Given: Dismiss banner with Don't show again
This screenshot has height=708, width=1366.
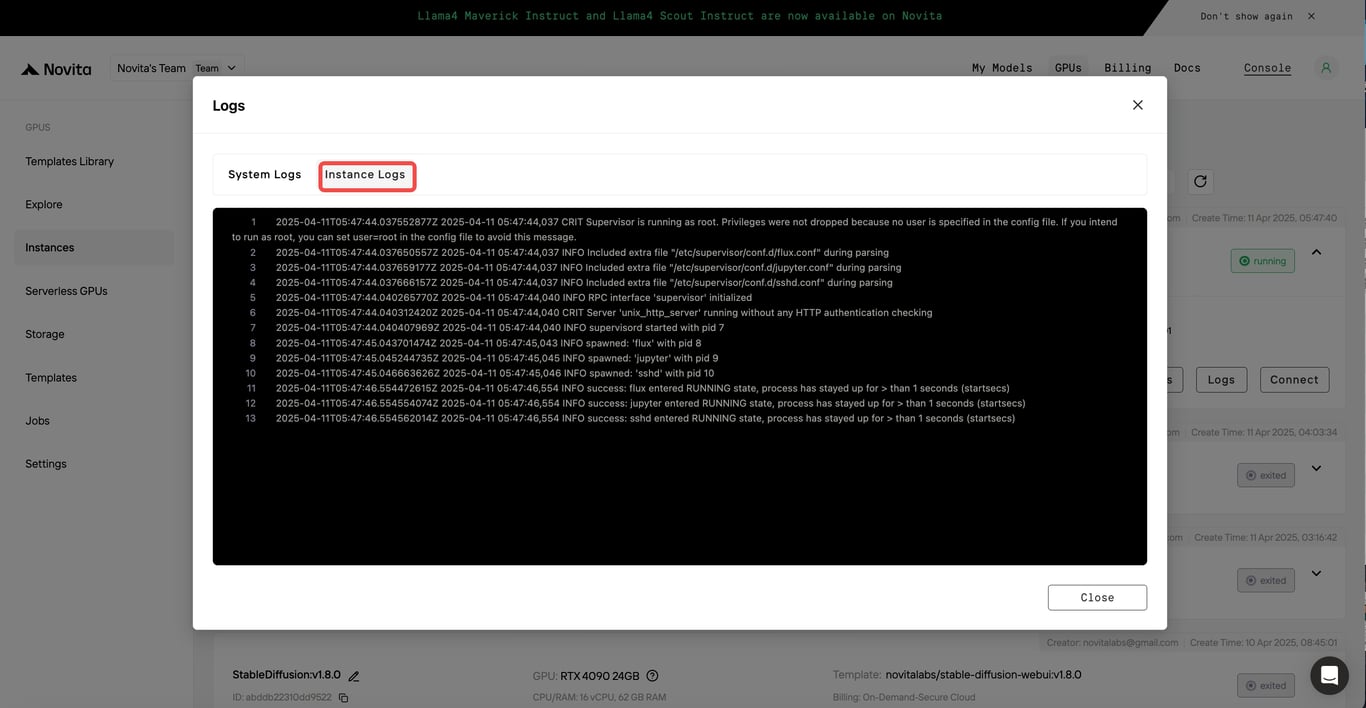Looking at the screenshot, I should pyautogui.click(x=1246, y=16).
